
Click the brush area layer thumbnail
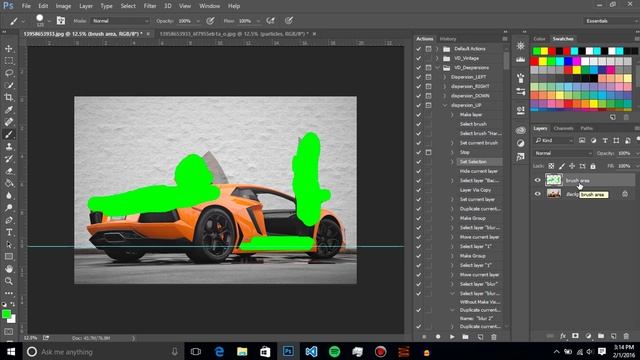pos(554,180)
